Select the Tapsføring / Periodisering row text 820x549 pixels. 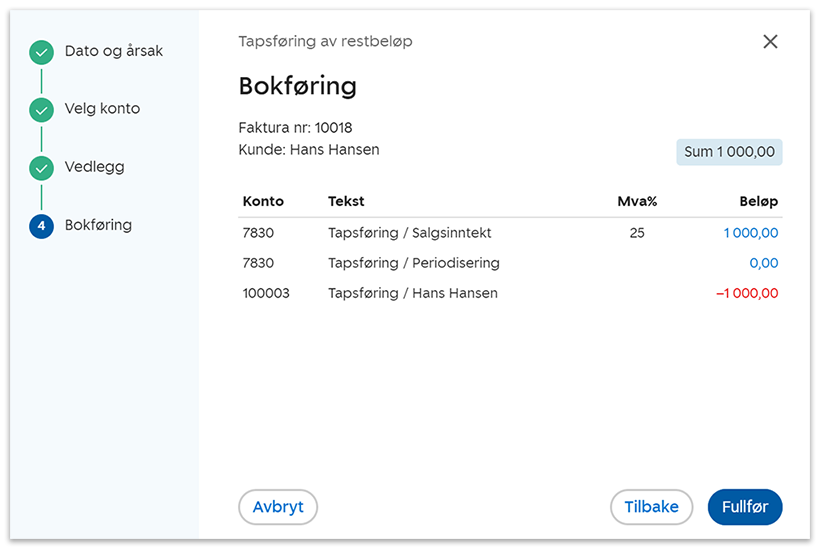(x=413, y=263)
